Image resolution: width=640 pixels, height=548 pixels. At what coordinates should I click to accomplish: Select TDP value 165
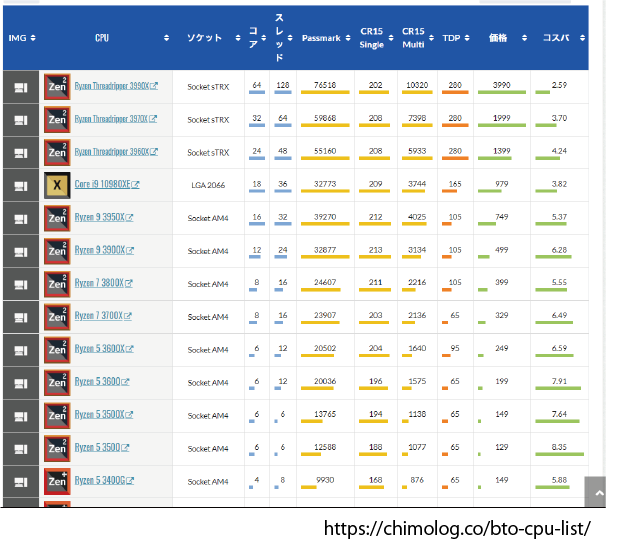coord(455,184)
